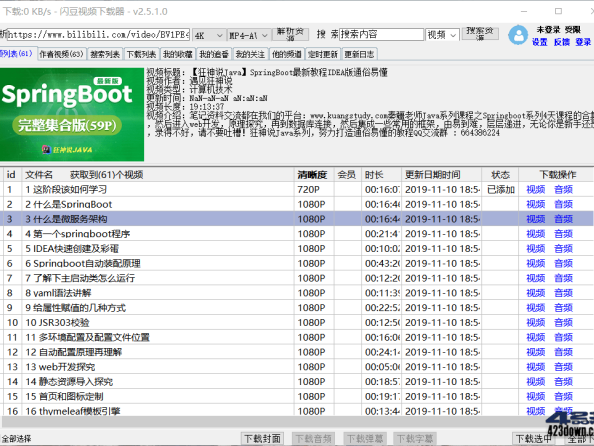Screen dimensions: 594x446
Task: Switch to the 他的频道 tab
Action: click(x=286, y=54)
